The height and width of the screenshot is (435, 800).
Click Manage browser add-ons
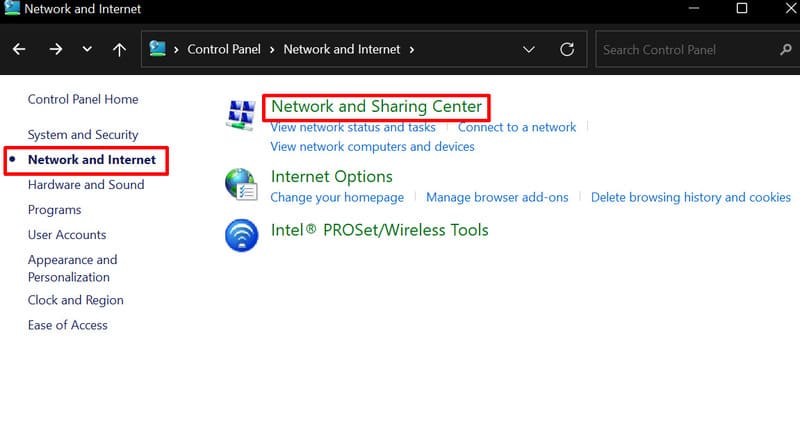click(x=497, y=197)
